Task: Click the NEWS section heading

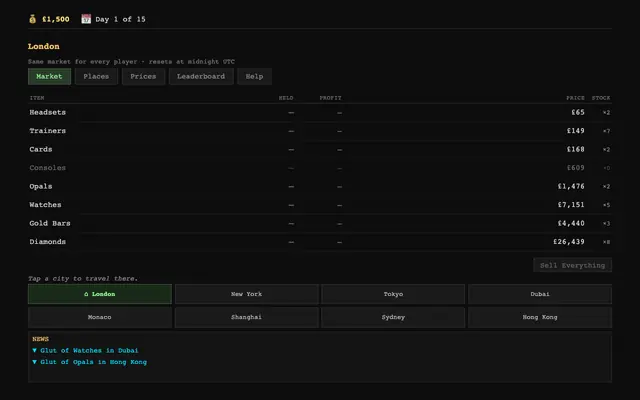Action: (x=40, y=339)
